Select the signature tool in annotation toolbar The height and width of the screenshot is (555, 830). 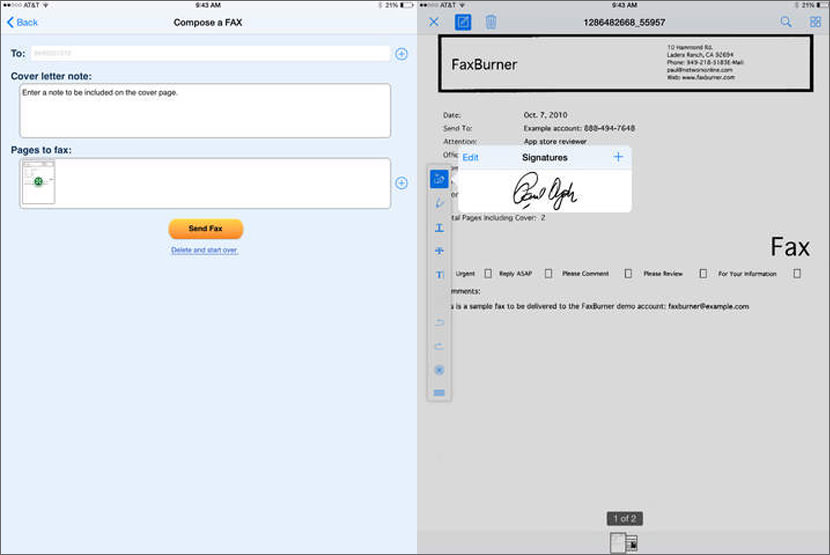coord(439,179)
